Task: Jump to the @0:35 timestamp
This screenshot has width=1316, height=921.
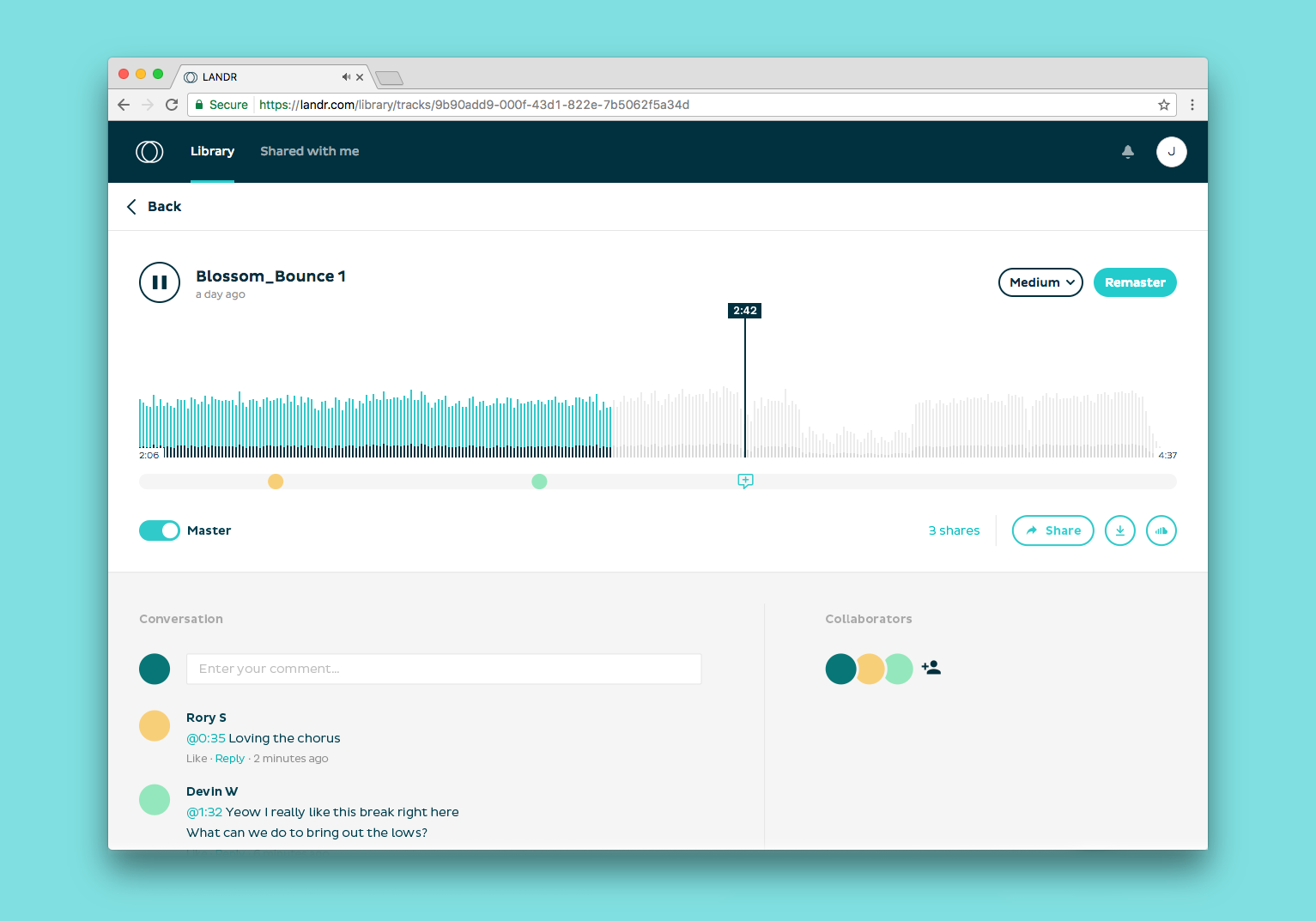Action: pyautogui.click(x=206, y=738)
